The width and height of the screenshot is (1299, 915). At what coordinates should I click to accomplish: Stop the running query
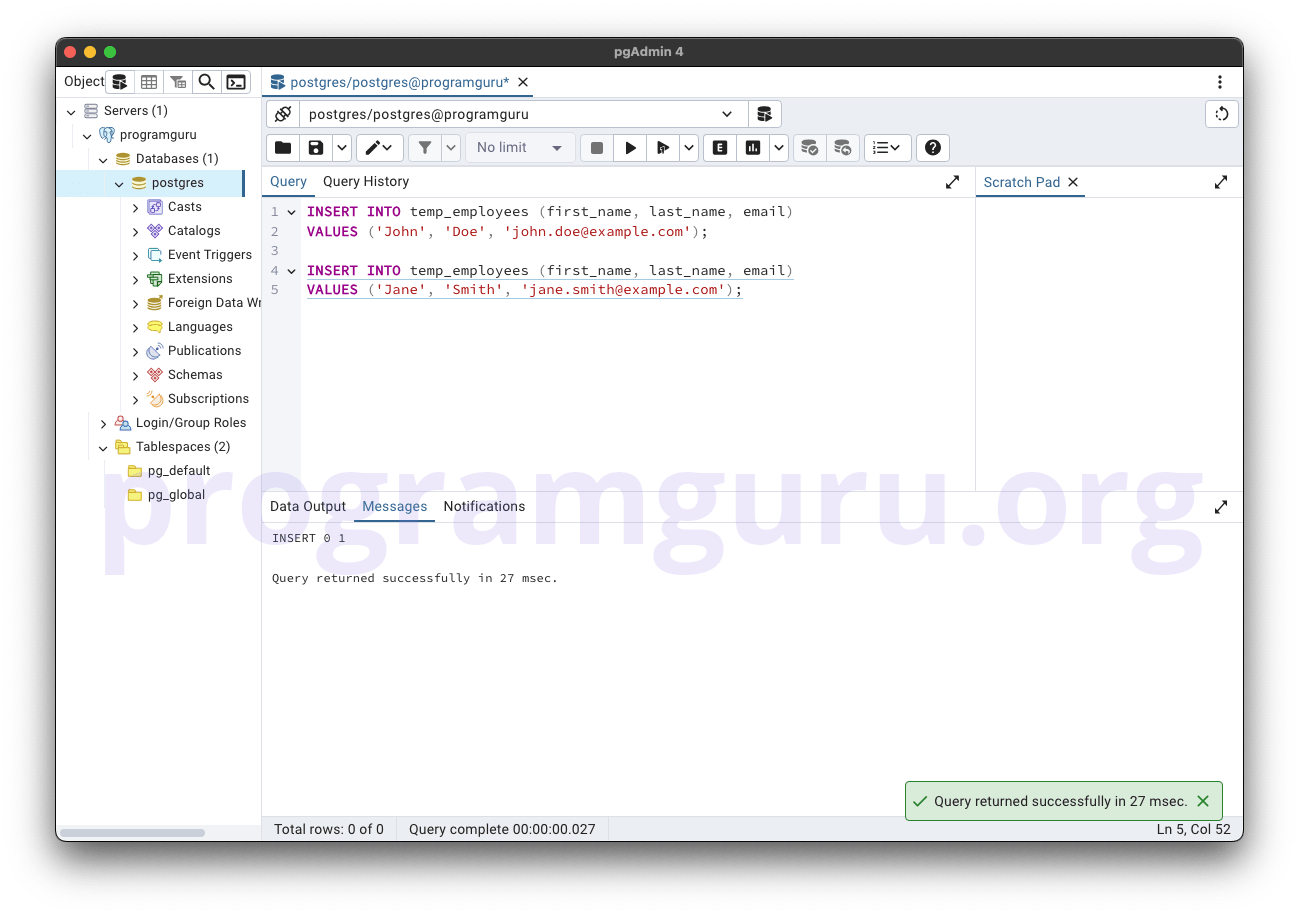tap(595, 147)
